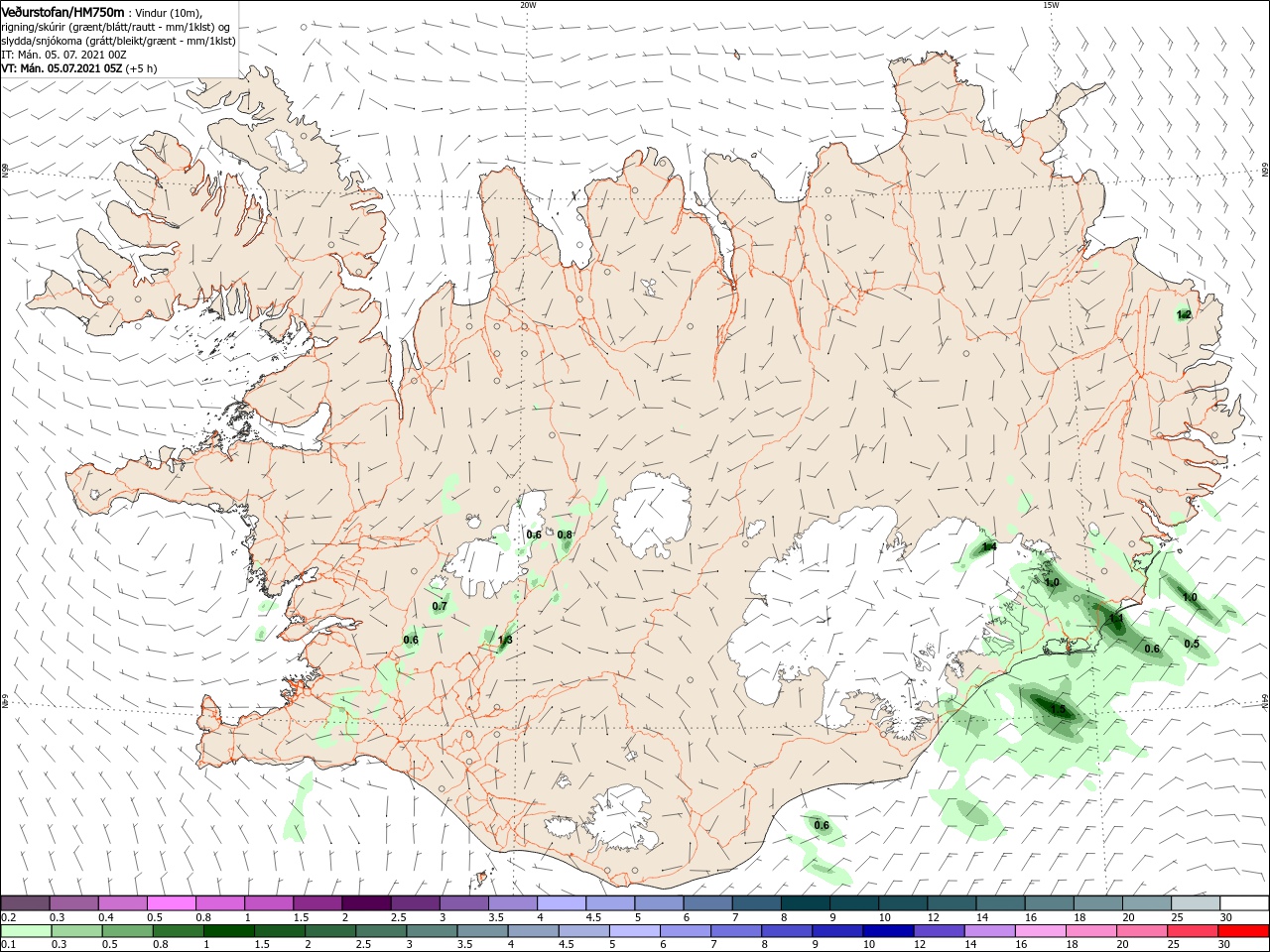Click the 0.5 map value off the southeast coast
The width and height of the screenshot is (1270, 952).
point(1192,645)
